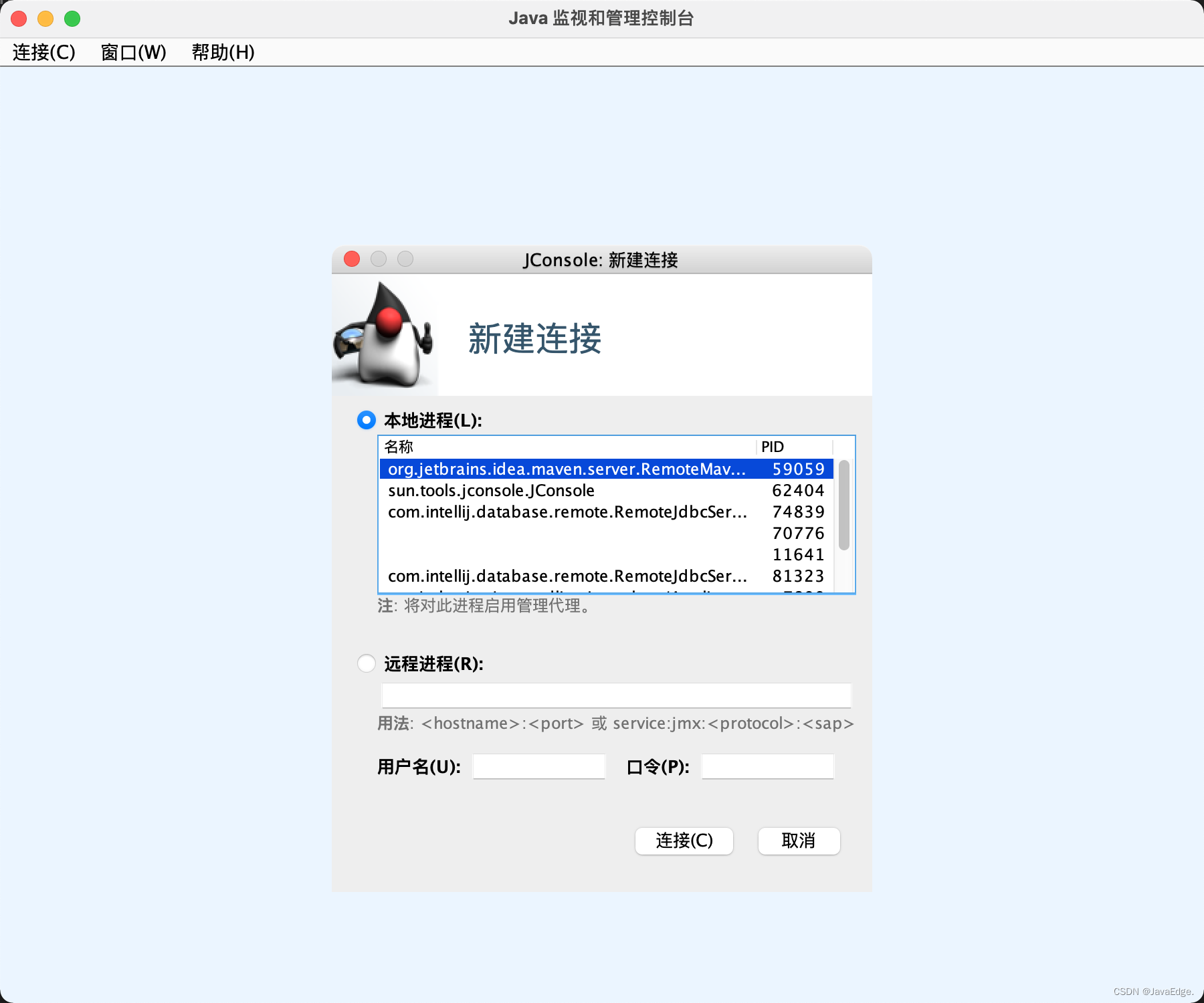
Task: Minimize the main console window
Action: 45,19
